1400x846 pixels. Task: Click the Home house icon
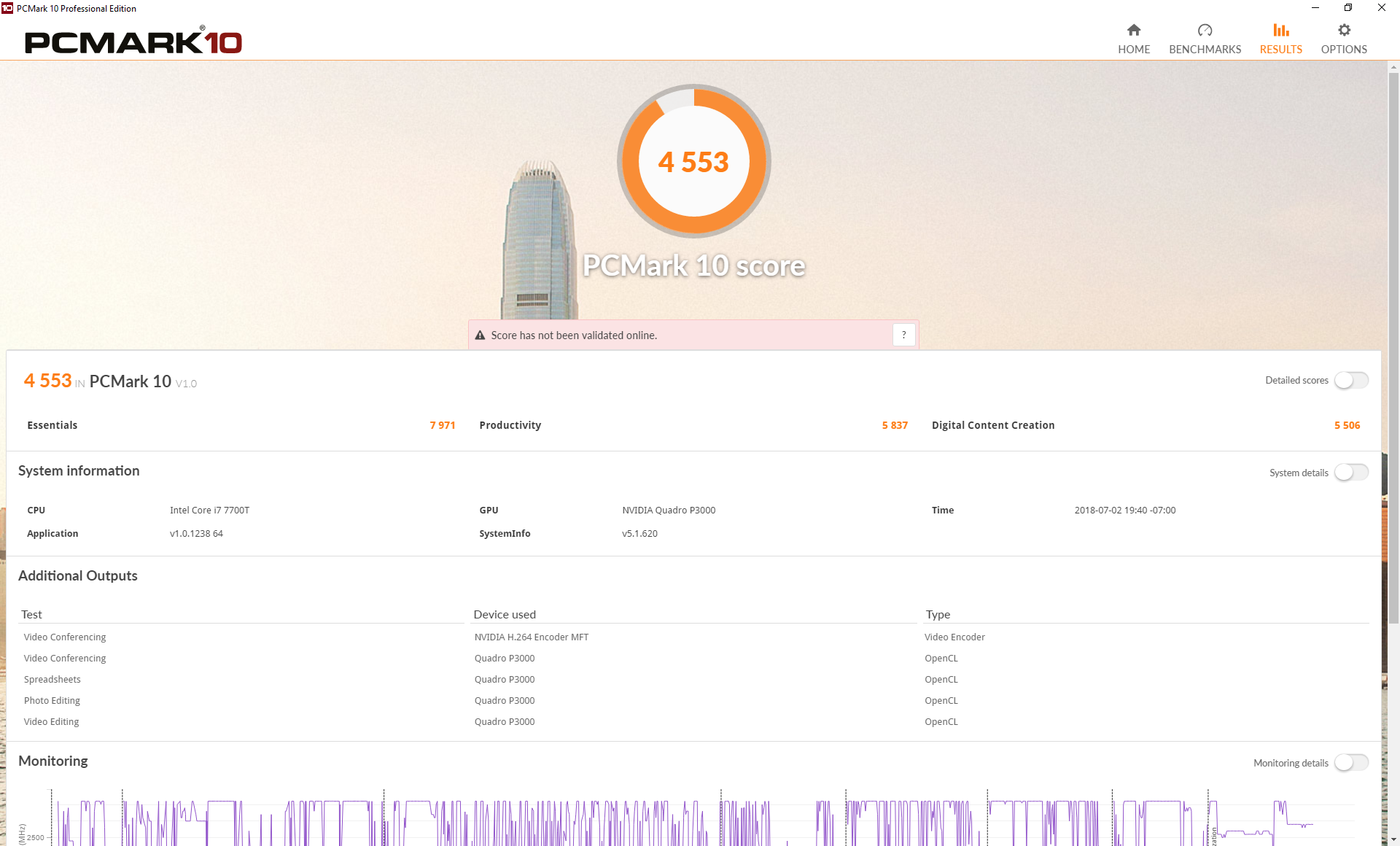pyautogui.click(x=1133, y=30)
